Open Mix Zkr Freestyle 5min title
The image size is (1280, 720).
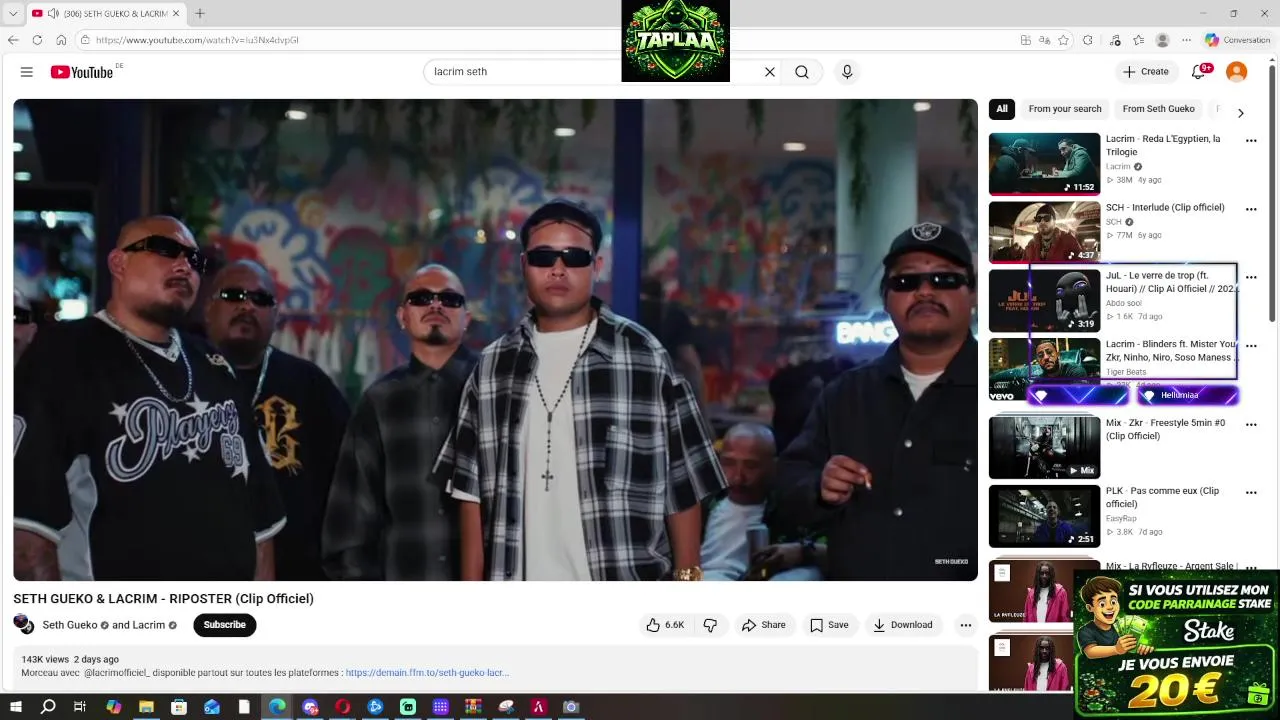[1165, 429]
